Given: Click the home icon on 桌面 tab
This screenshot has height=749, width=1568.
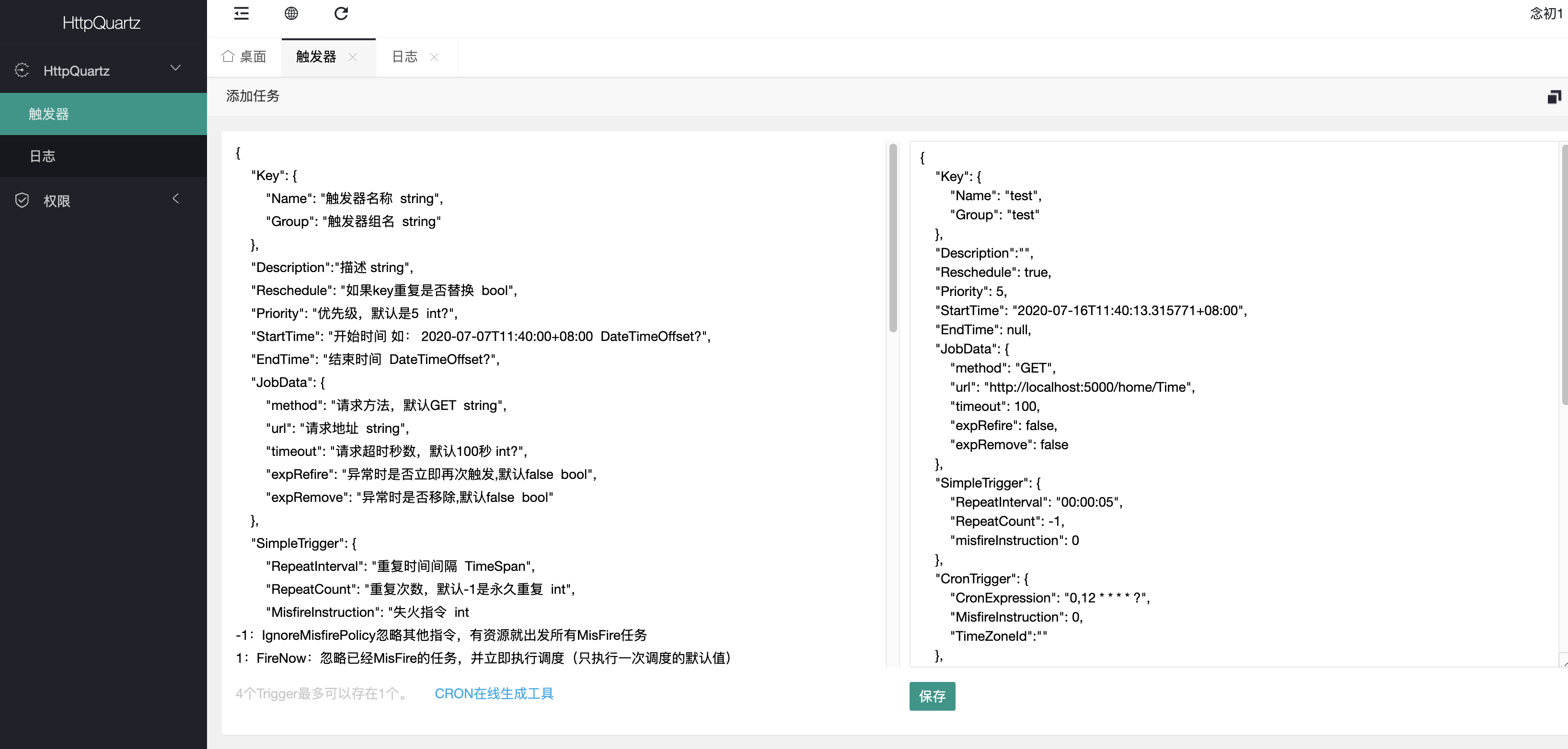Looking at the screenshot, I should 228,57.
